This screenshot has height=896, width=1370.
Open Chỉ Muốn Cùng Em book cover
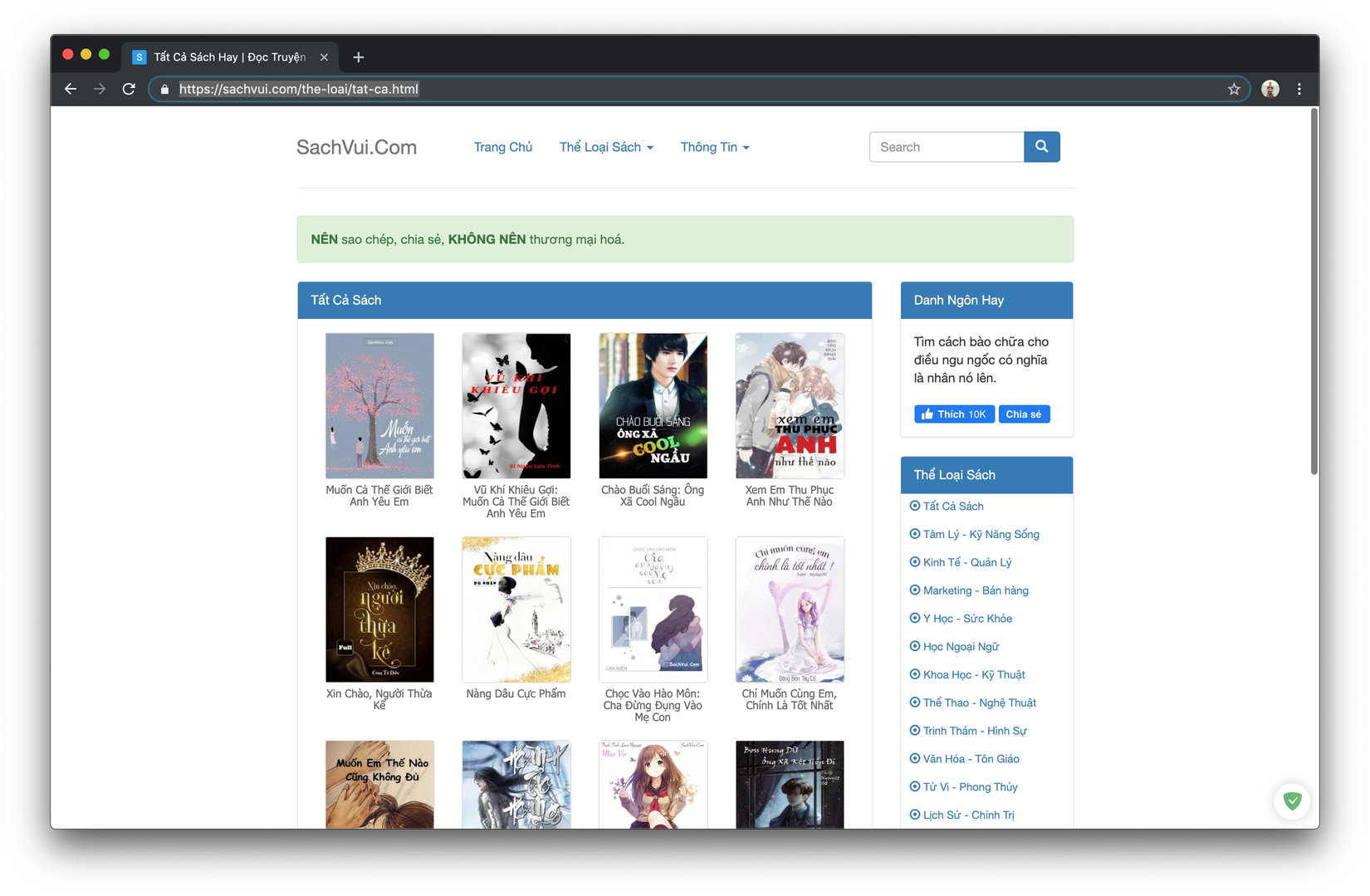click(x=790, y=610)
